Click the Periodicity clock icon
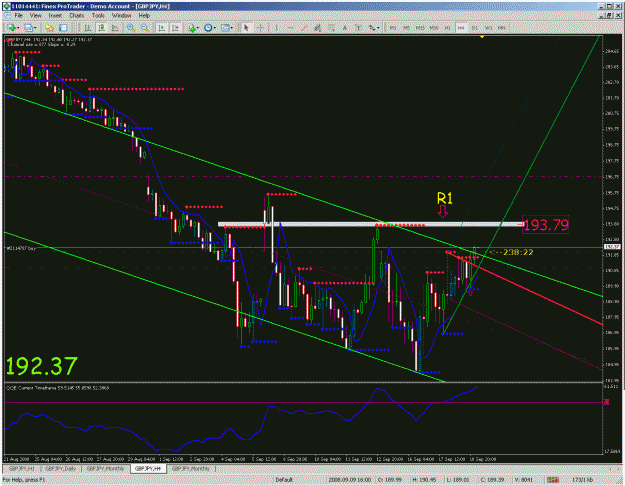Screen dimensions: 625x486 (x=208, y=28)
